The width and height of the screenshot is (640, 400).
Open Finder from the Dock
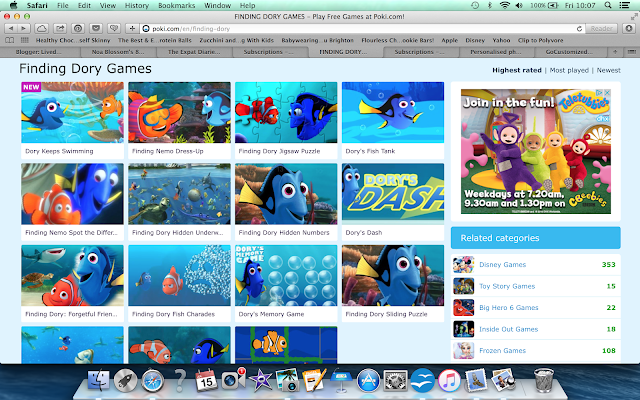coord(98,380)
